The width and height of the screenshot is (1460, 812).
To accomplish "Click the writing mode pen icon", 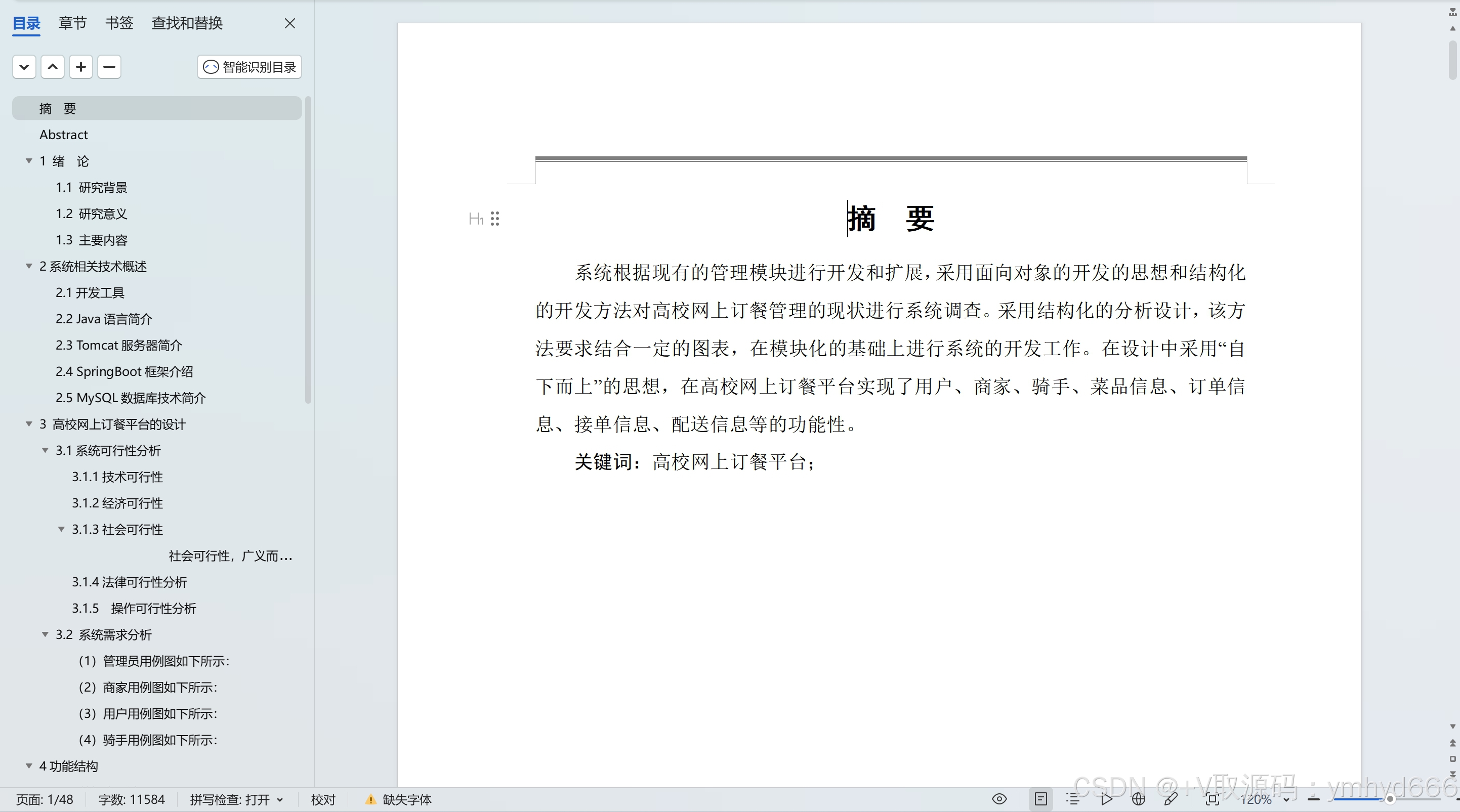I will [1171, 799].
